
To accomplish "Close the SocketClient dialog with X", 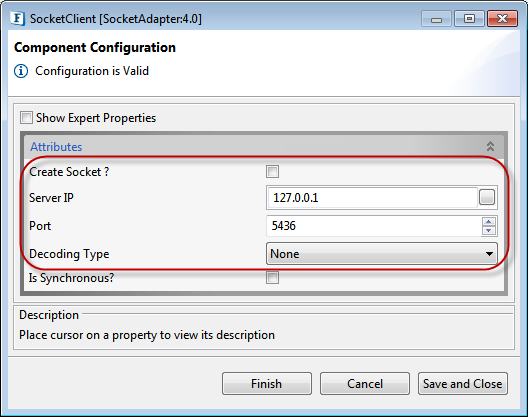I will [502, 19].
